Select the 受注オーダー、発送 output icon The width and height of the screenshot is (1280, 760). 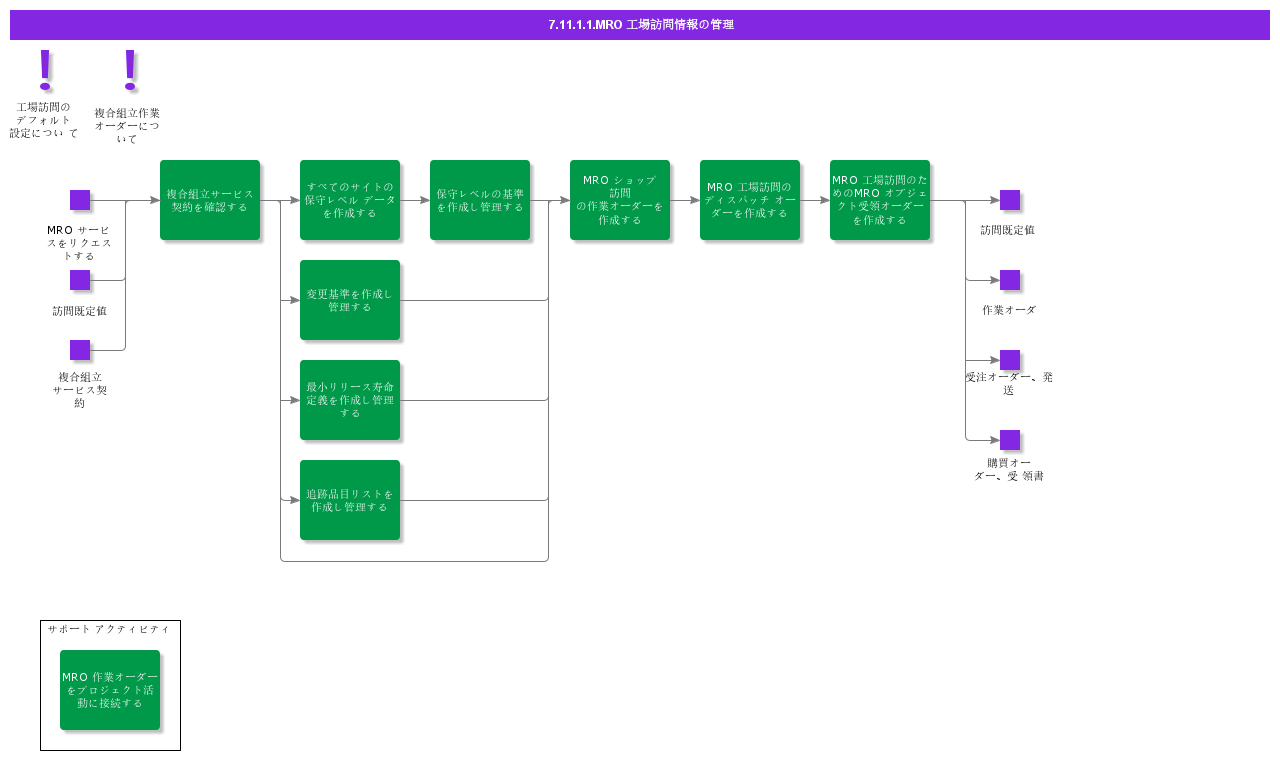1009,360
